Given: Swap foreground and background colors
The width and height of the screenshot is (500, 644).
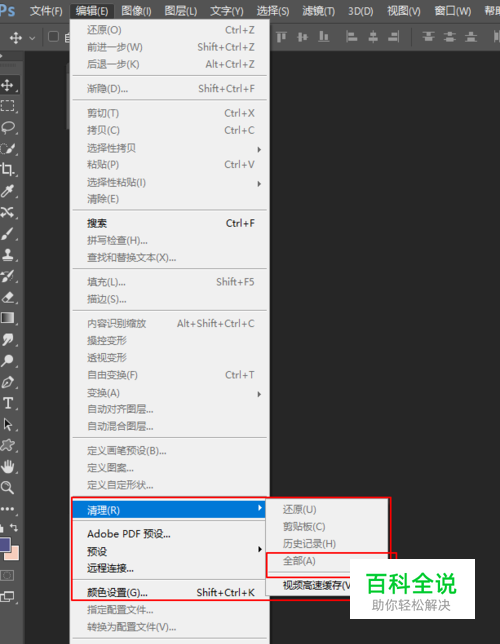Looking at the screenshot, I should pos(14,527).
